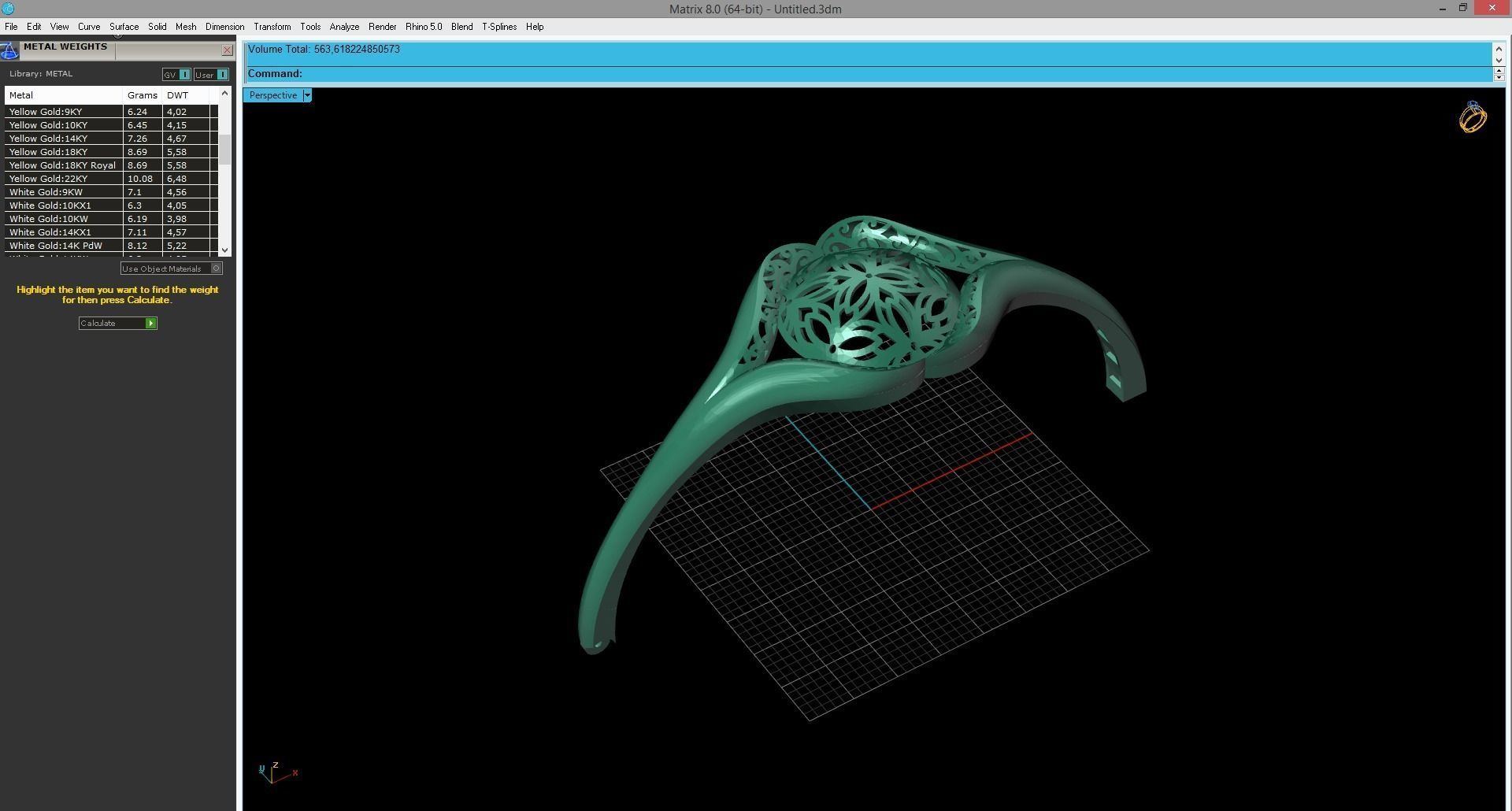
Task: Click the XYZ axis indicator in viewport
Action: tap(278, 772)
